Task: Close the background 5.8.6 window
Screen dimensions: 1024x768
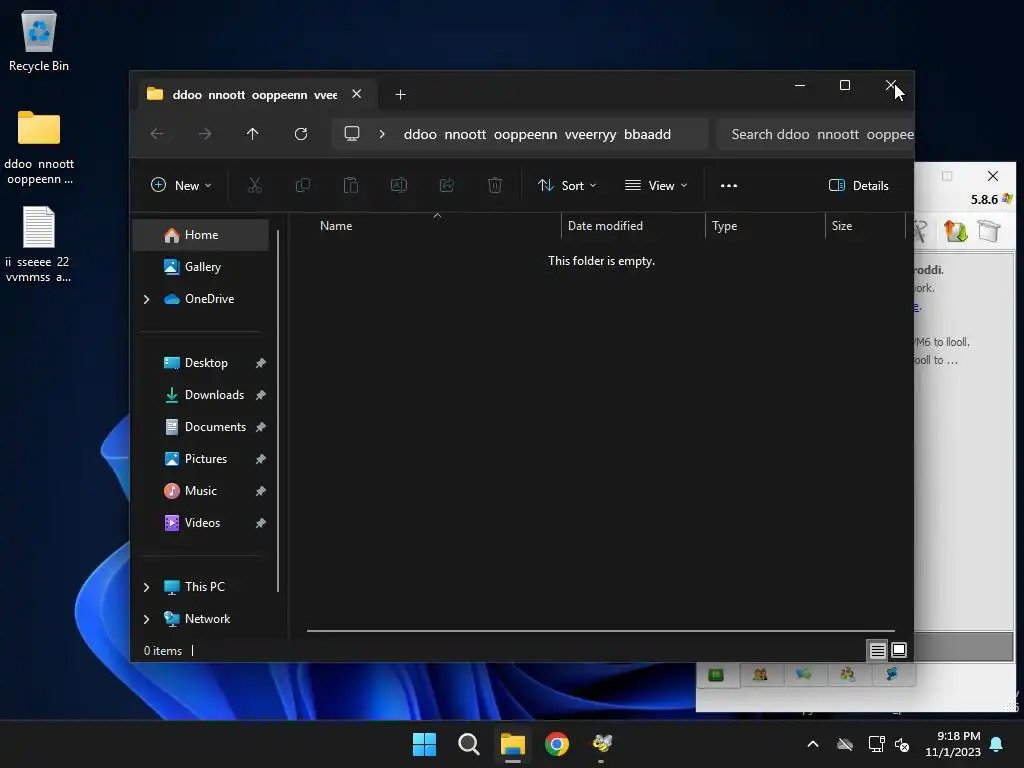Action: [x=993, y=176]
